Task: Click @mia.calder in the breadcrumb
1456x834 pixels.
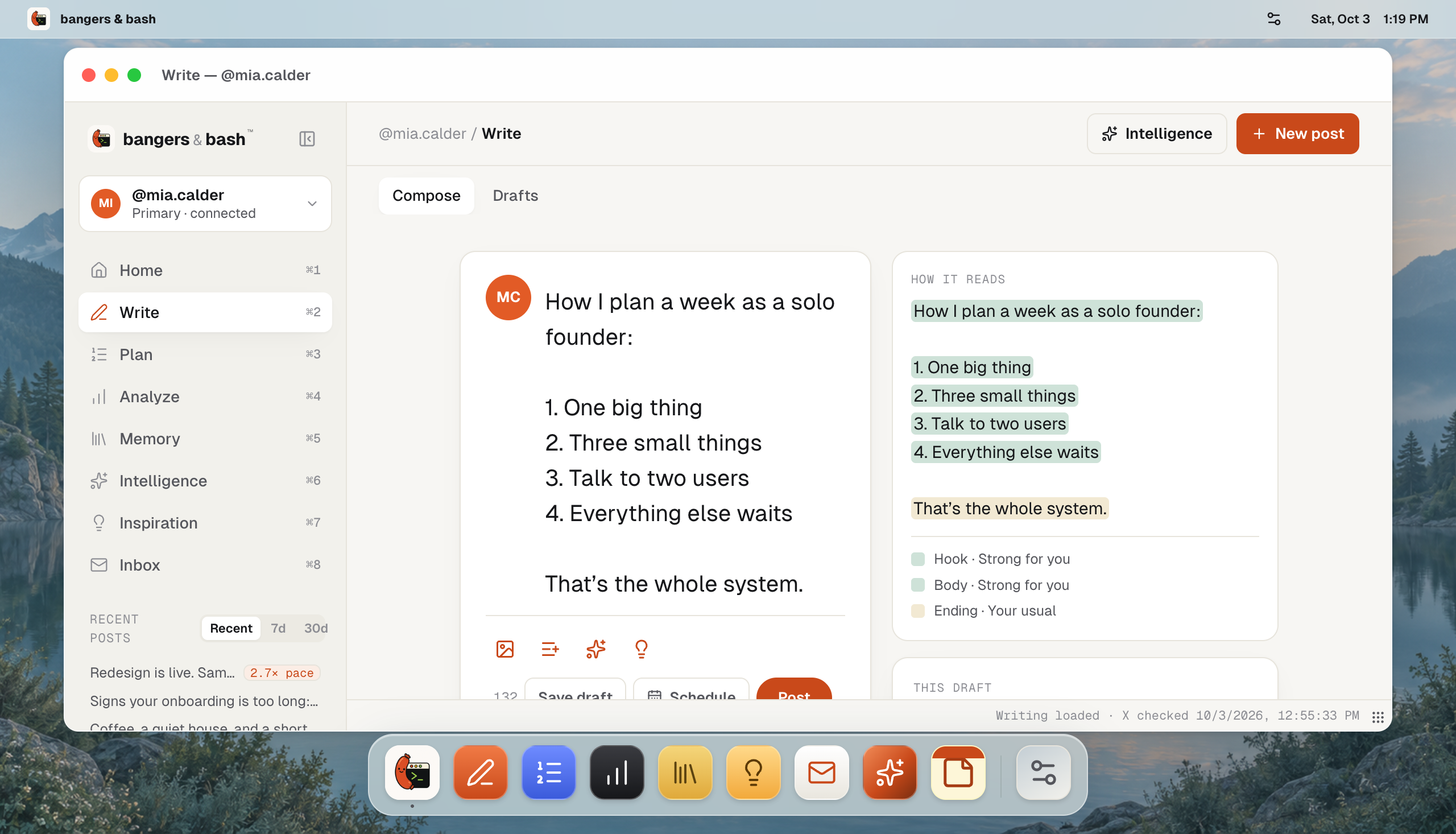Action: (x=422, y=134)
